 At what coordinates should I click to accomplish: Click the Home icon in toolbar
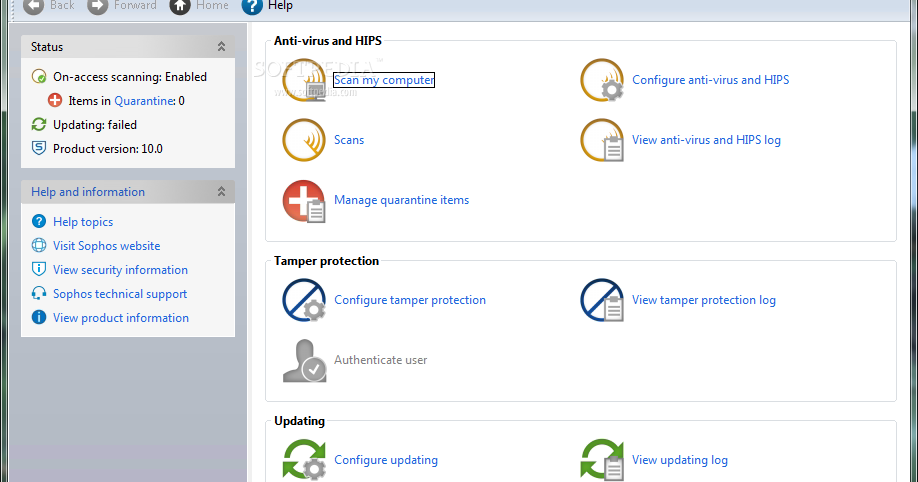click(180, 6)
